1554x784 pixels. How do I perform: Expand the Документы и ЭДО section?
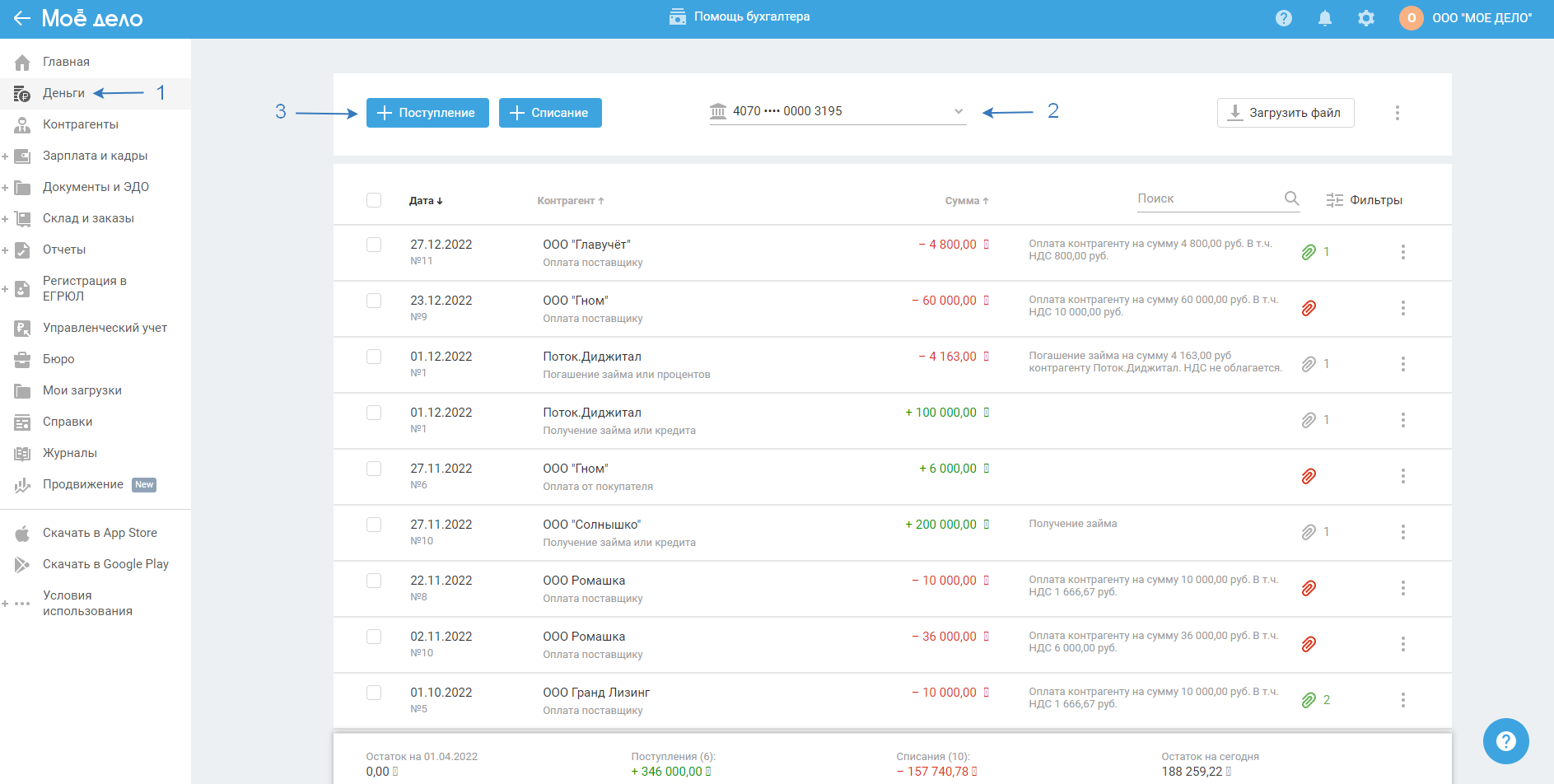coord(6,188)
